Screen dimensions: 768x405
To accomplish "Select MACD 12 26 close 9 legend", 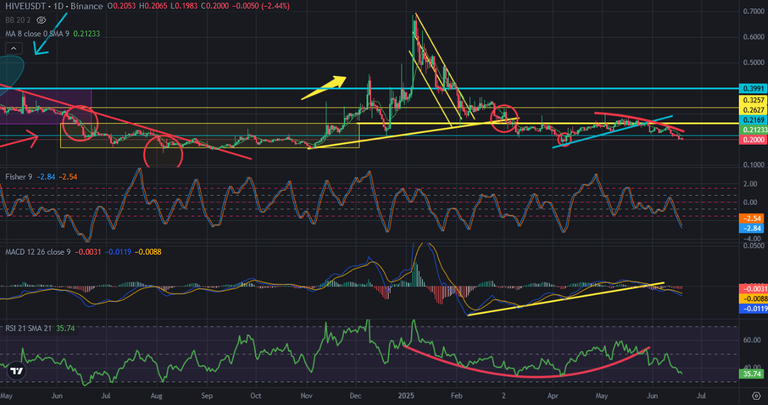I will tap(38, 252).
